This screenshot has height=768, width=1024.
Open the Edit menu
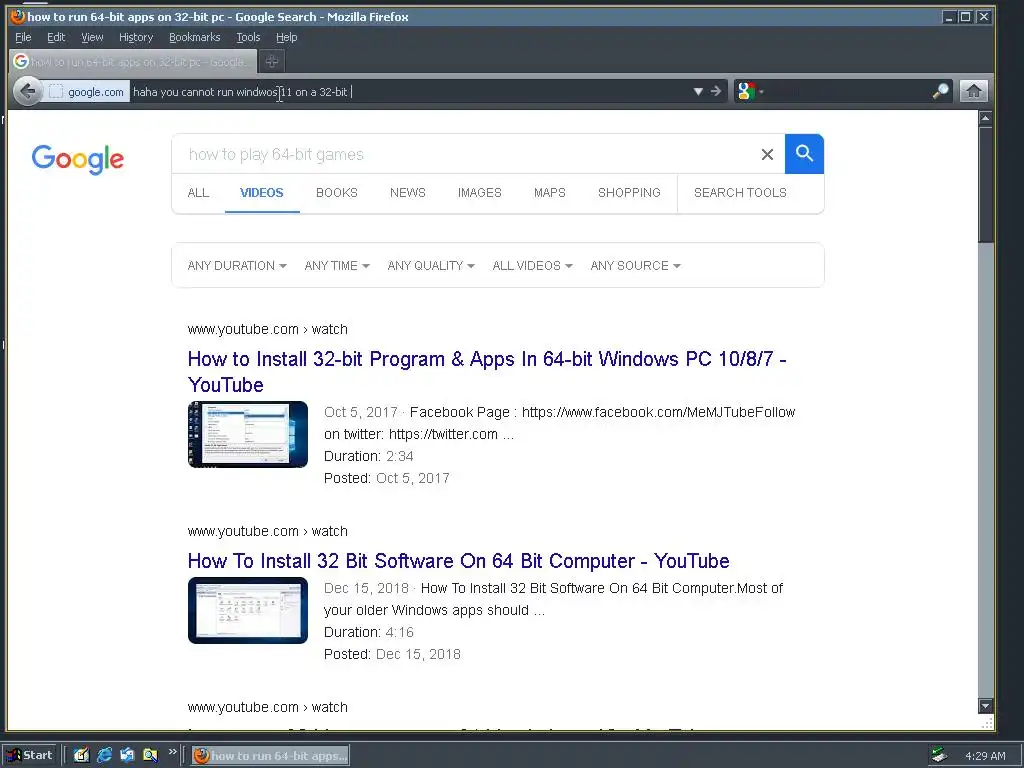click(x=56, y=37)
